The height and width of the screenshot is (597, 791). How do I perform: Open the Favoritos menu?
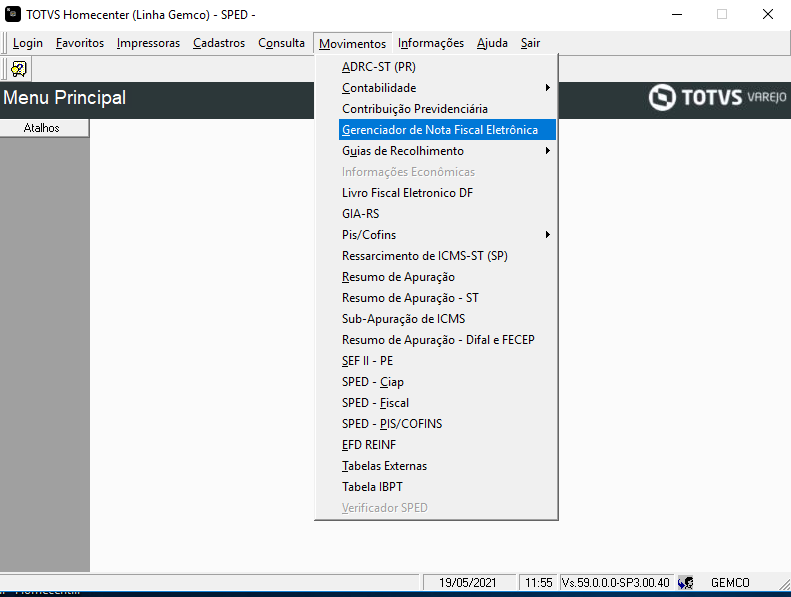tap(80, 43)
